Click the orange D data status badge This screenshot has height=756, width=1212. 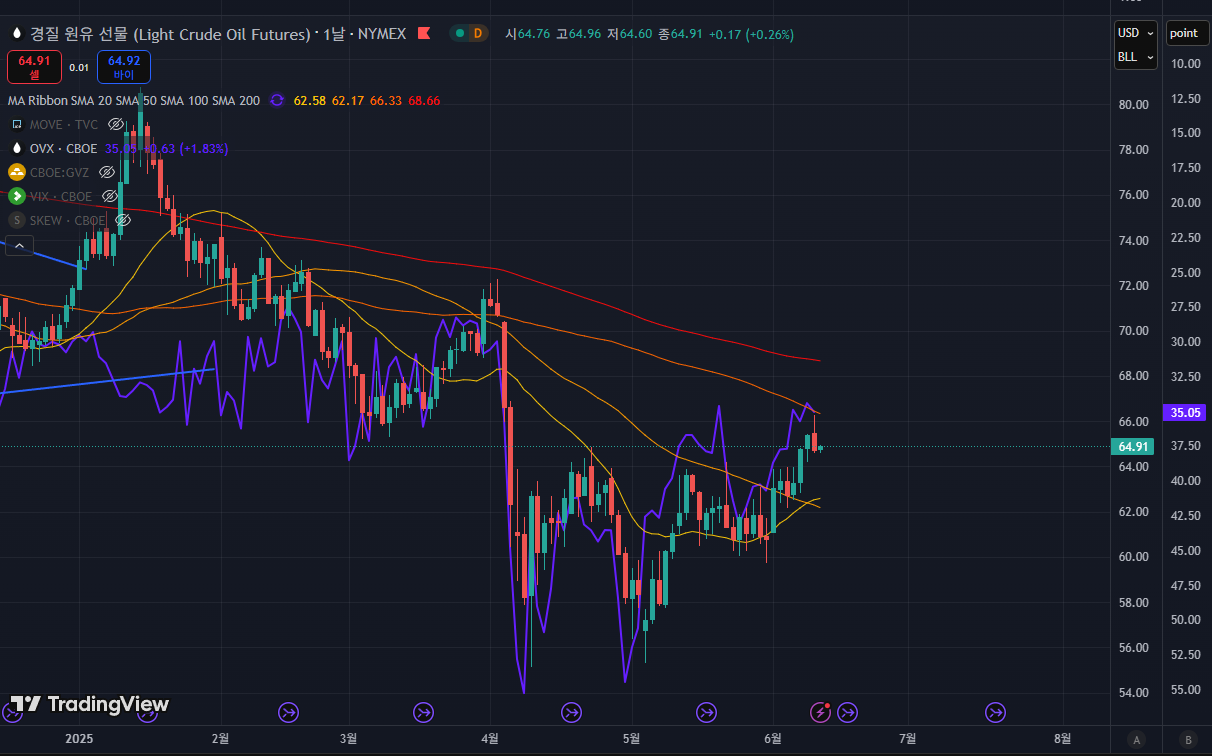tap(477, 33)
